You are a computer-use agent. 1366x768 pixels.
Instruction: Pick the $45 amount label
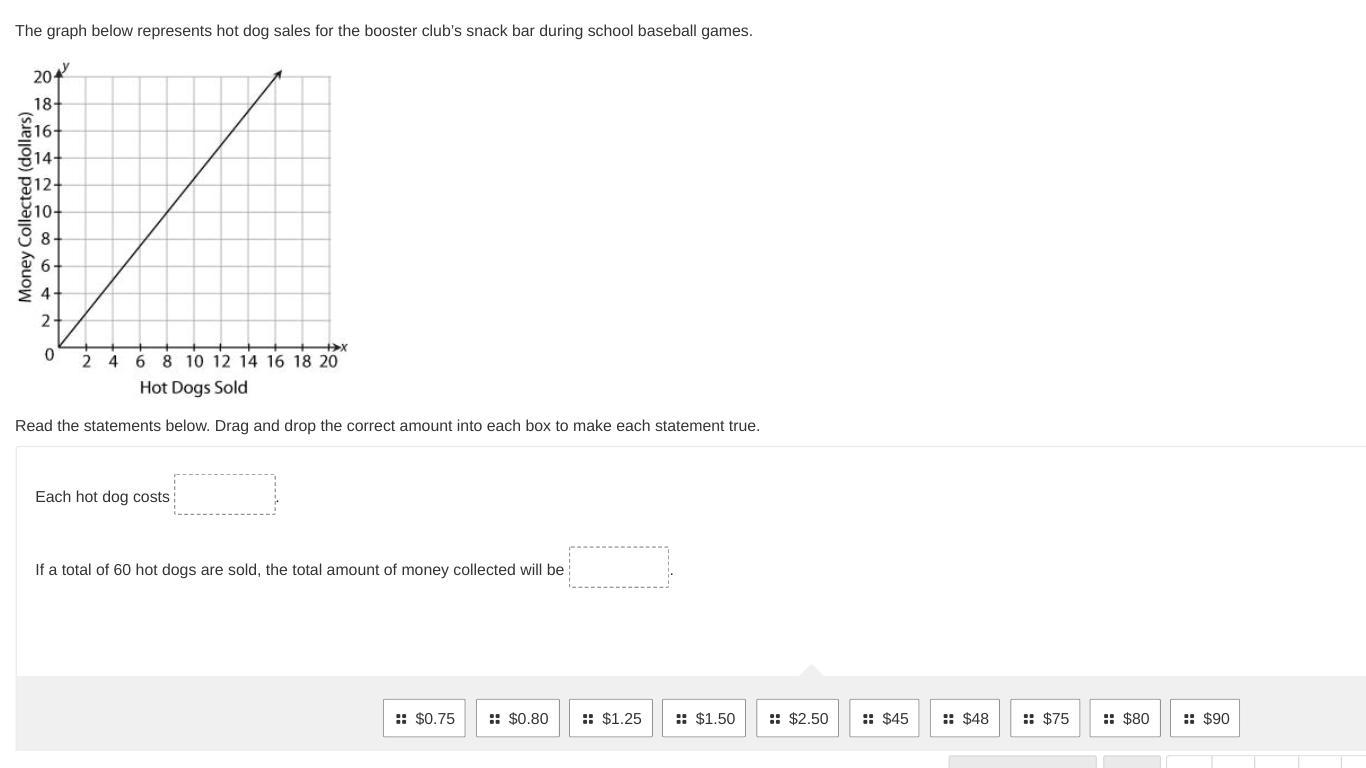click(896, 719)
